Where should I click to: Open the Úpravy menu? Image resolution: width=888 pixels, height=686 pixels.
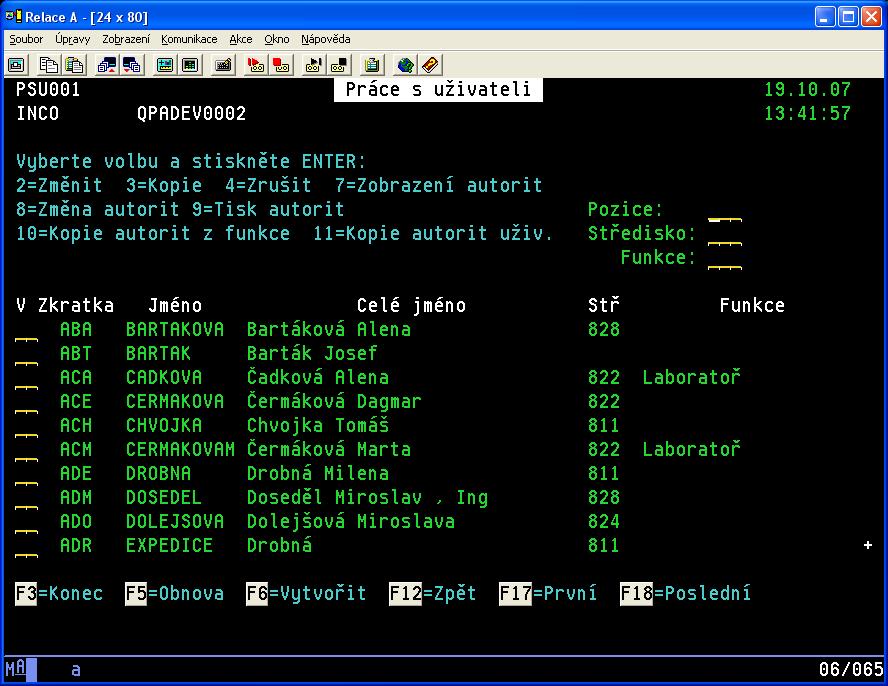point(72,39)
